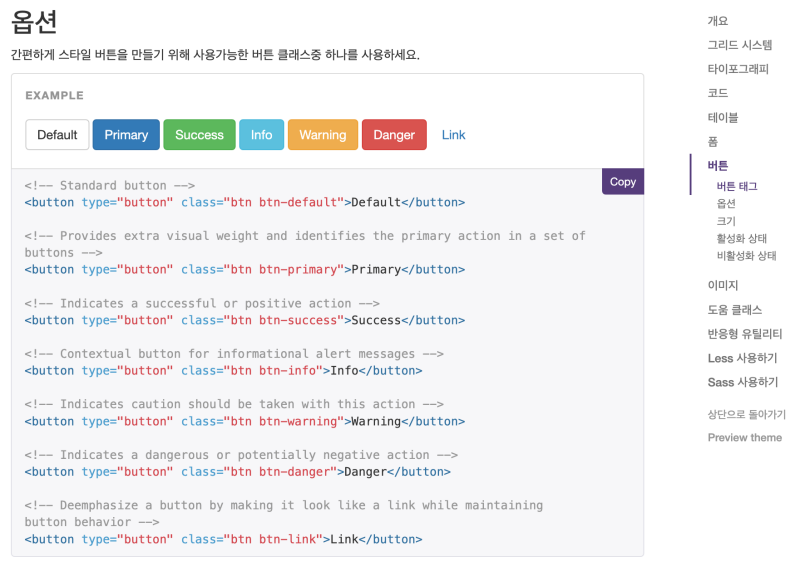Click 'Indicates caution should be taken' comment
Screen dimensions: 800x566
[234, 404]
